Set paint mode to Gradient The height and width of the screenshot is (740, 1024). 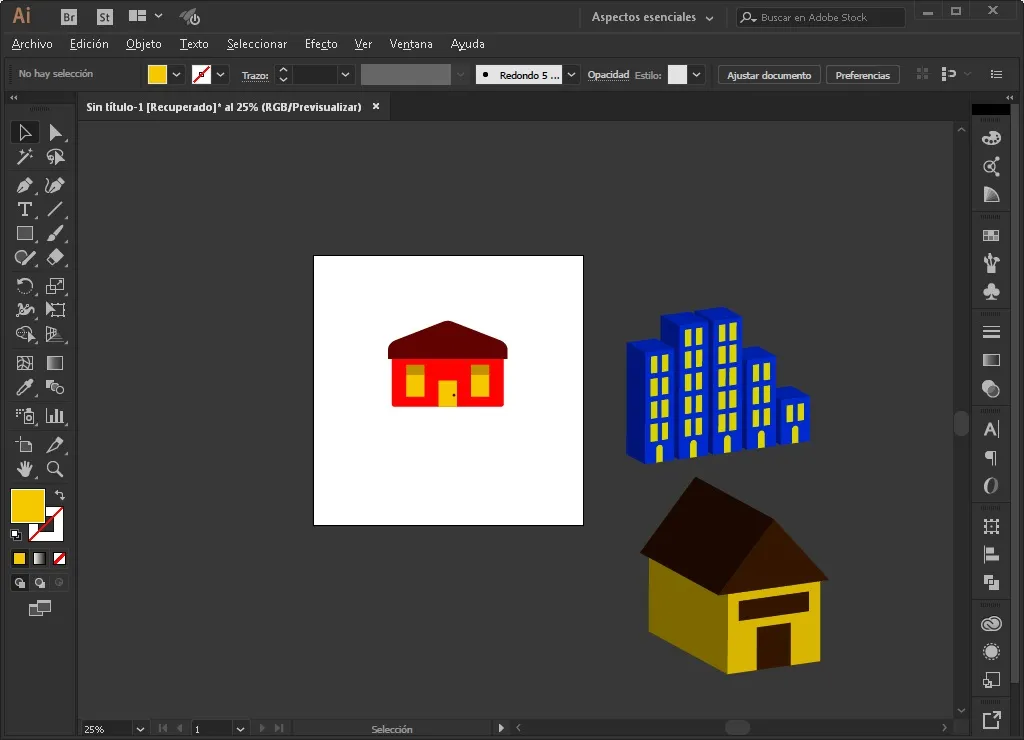40,558
